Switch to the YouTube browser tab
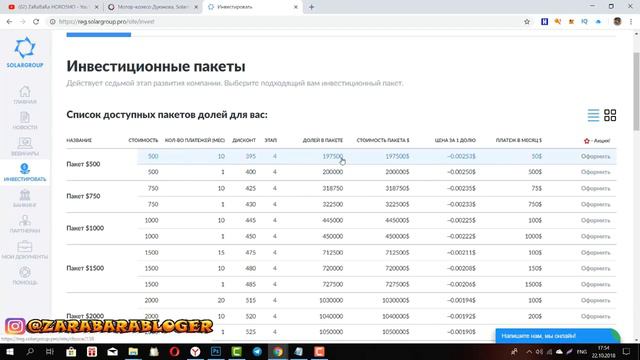Viewport: 640px width, 360px height. pos(52,7)
